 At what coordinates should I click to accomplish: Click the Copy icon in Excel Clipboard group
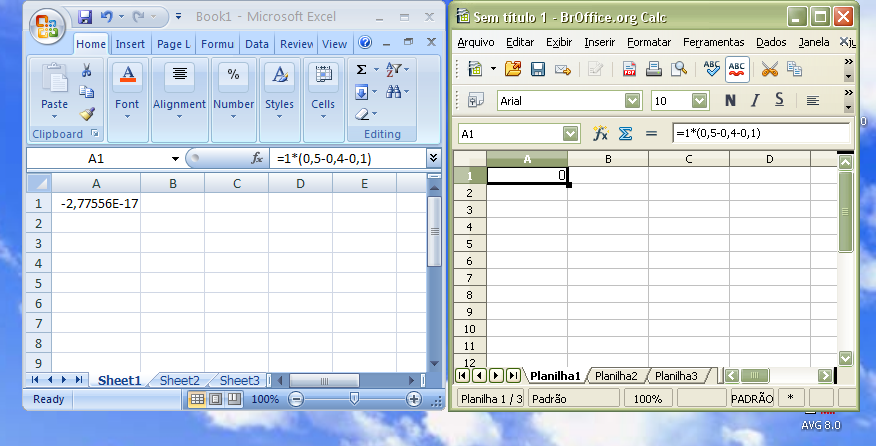pos(86,92)
